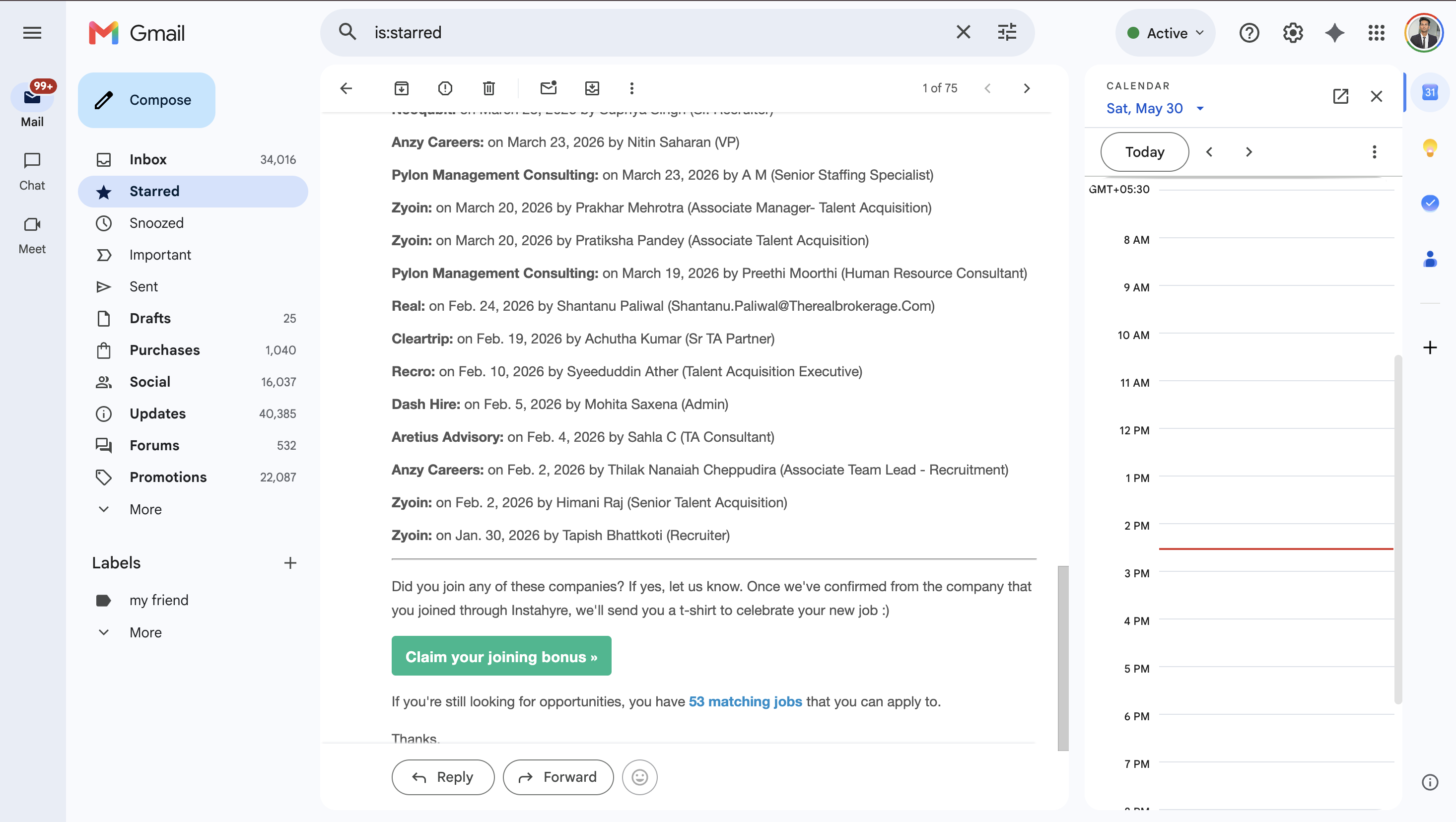The height and width of the screenshot is (822, 1456).
Task: Show search options filter icon
Action: [x=1007, y=32]
